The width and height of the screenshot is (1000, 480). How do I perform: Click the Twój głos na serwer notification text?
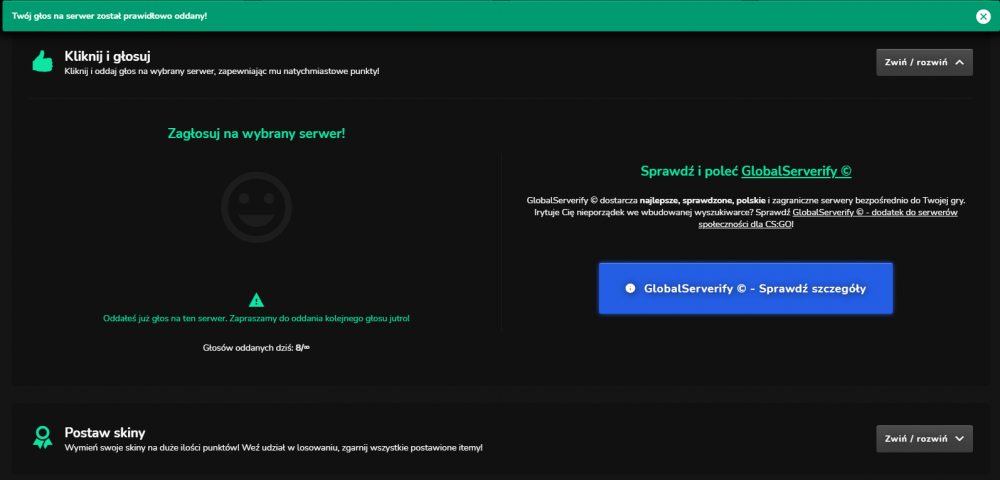109,16
